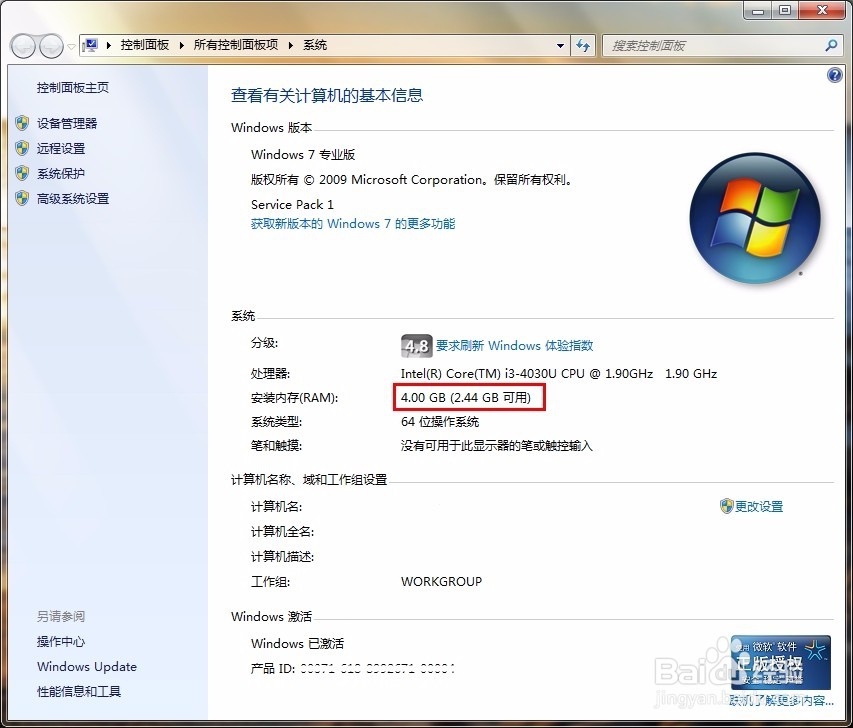The height and width of the screenshot is (728, 853).
Task: Select 系统 breadcrumb in address bar
Action: (315, 45)
